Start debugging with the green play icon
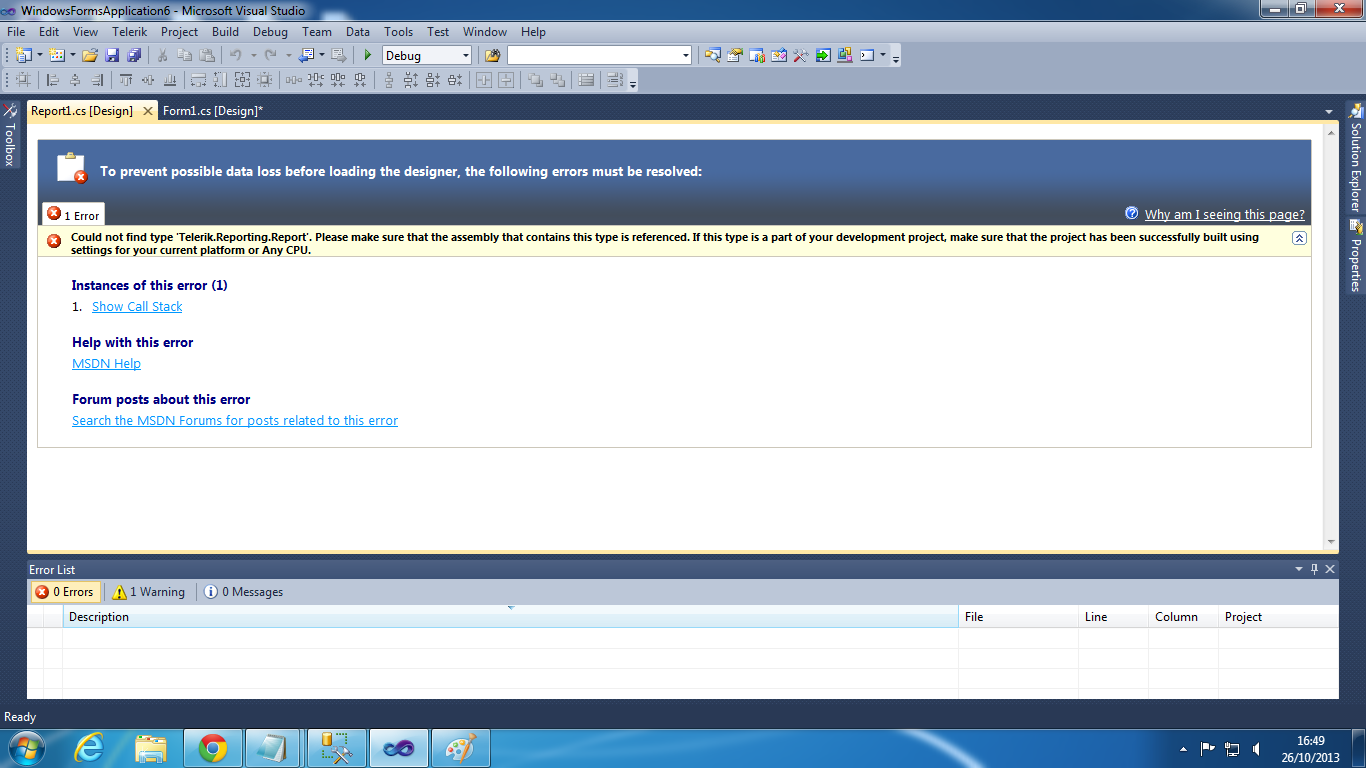 368,56
